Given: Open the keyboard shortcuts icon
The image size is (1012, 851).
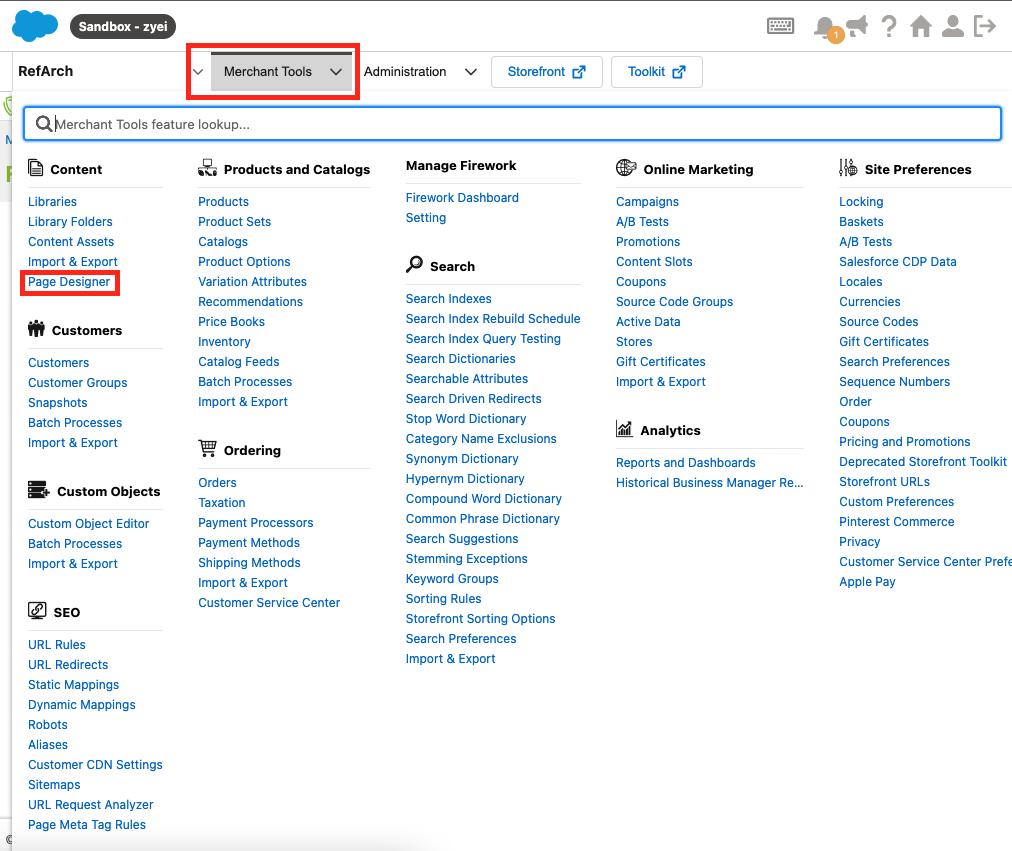Looking at the screenshot, I should tap(781, 26).
